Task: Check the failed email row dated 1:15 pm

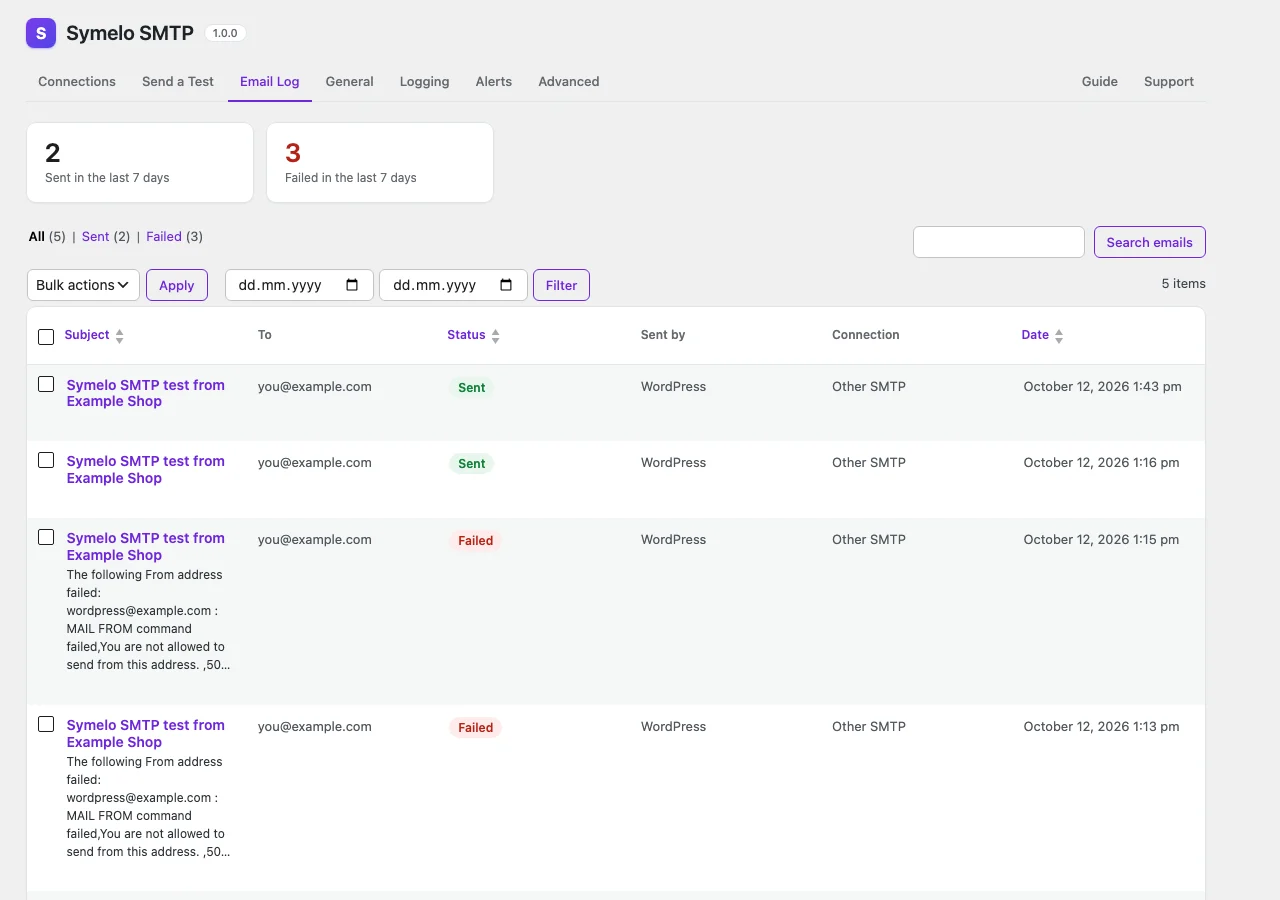Action: tap(46, 537)
